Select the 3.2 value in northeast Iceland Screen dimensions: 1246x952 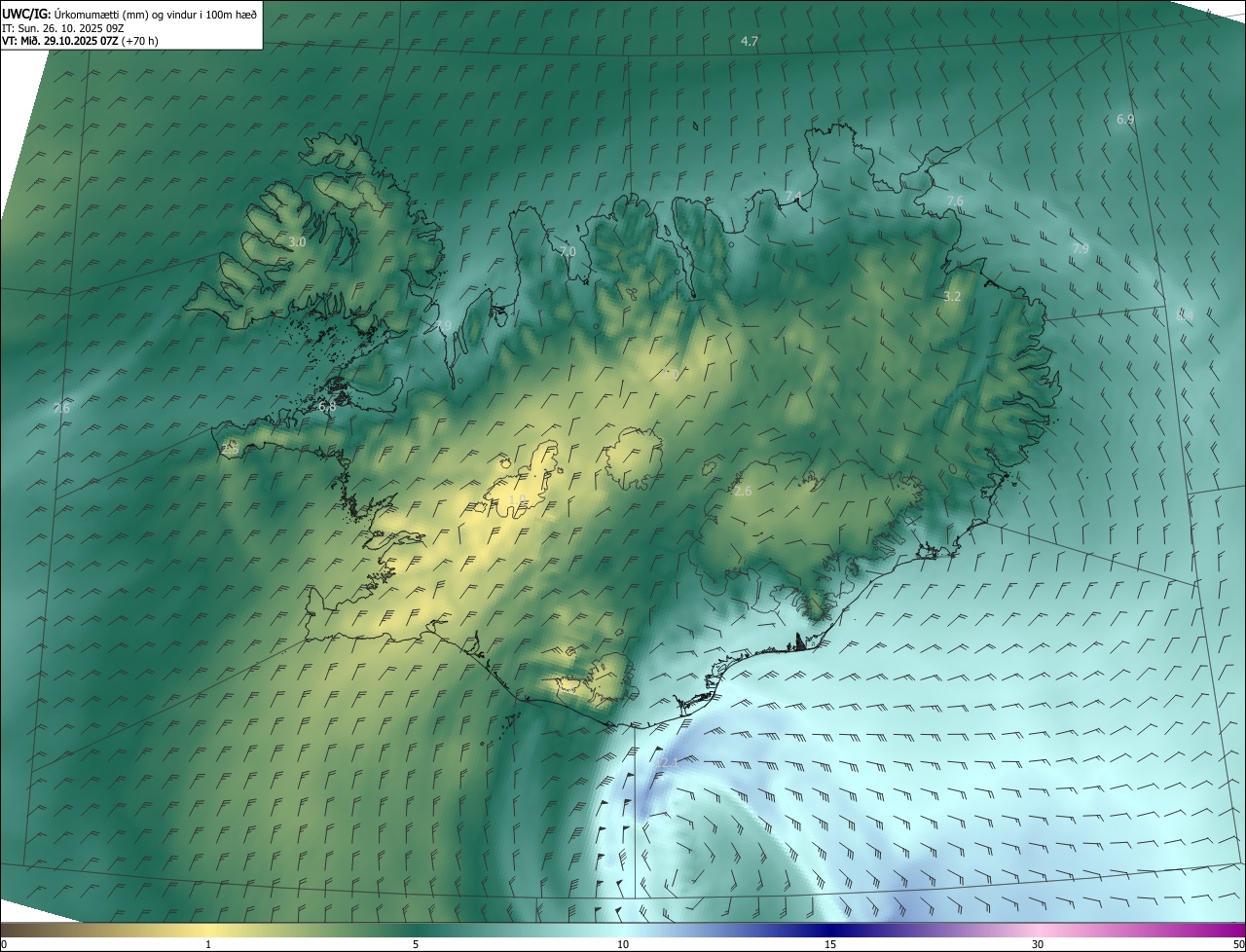tap(952, 296)
